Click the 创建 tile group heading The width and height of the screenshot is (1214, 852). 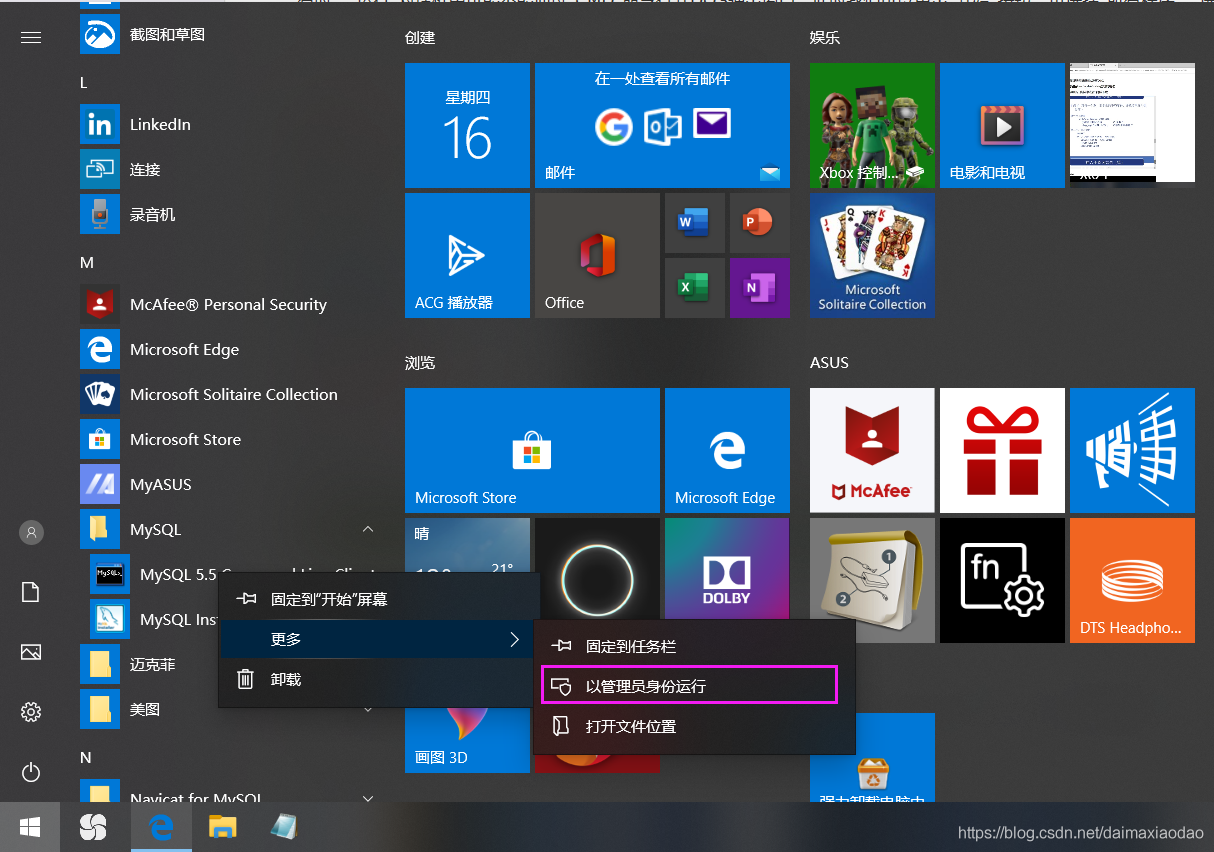(420, 37)
